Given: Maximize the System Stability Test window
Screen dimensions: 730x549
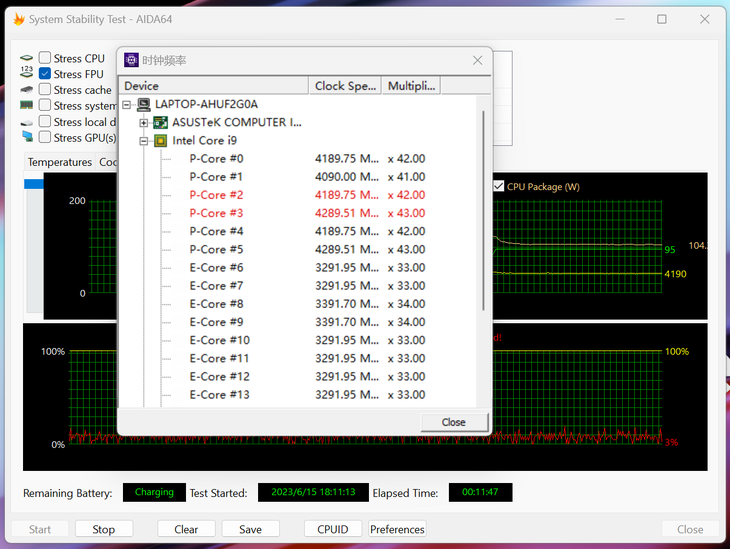Looking at the screenshot, I should [662, 19].
